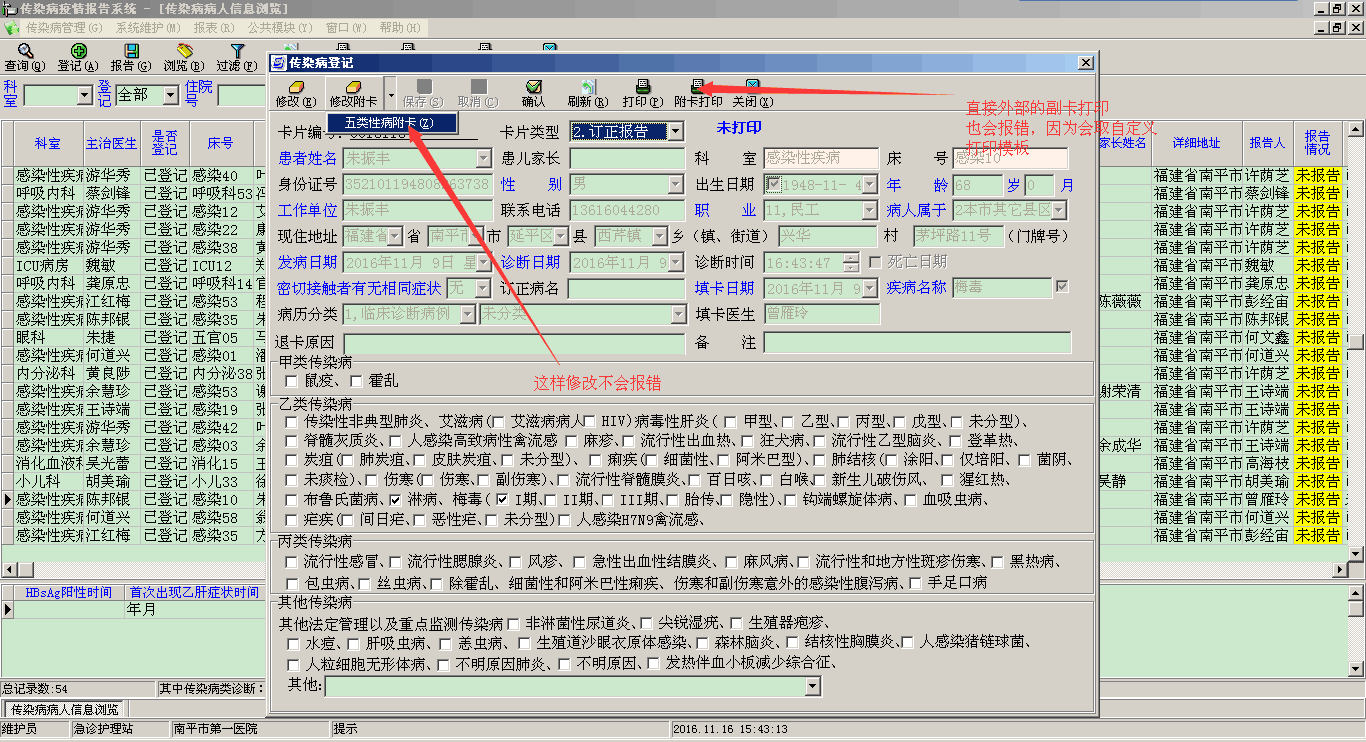Click the 刷新 refresh icon
Viewport: 1366px width, 742px height.
tap(587, 87)
